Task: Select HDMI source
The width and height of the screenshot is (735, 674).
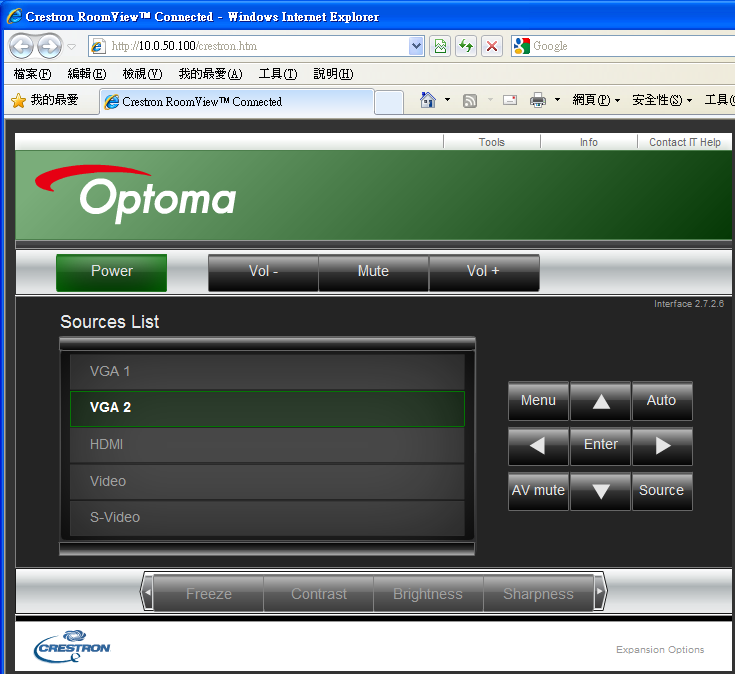Action: (267, 445)
